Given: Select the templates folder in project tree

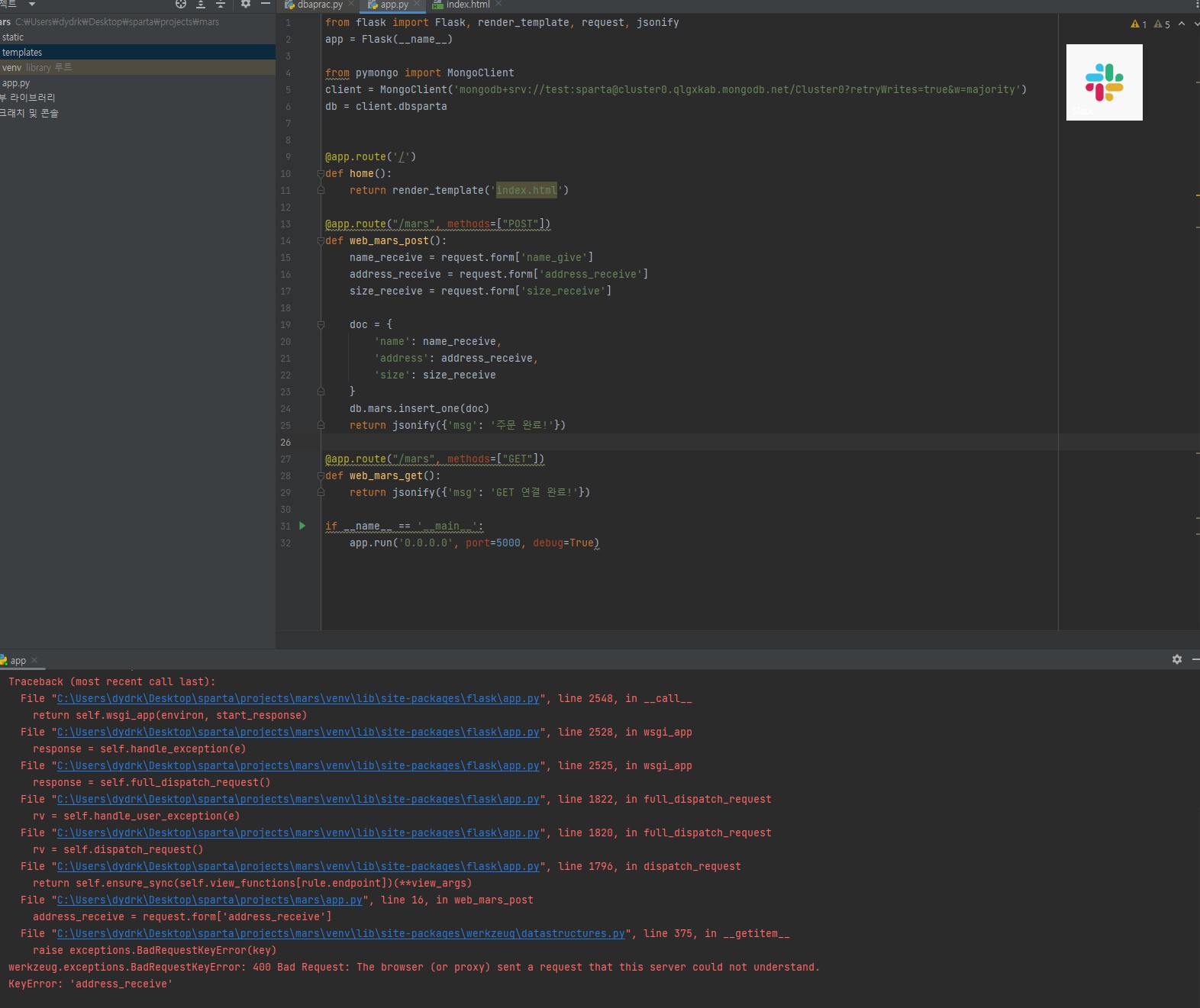Looking at the screenshot, I should tap(137, 53).
